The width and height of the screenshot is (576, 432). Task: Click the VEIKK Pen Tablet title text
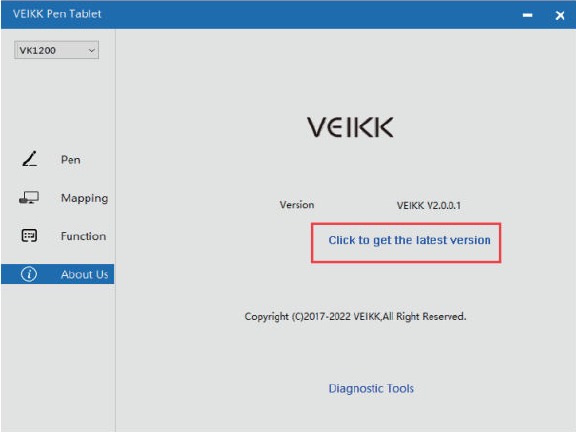(x=57, y=14)
